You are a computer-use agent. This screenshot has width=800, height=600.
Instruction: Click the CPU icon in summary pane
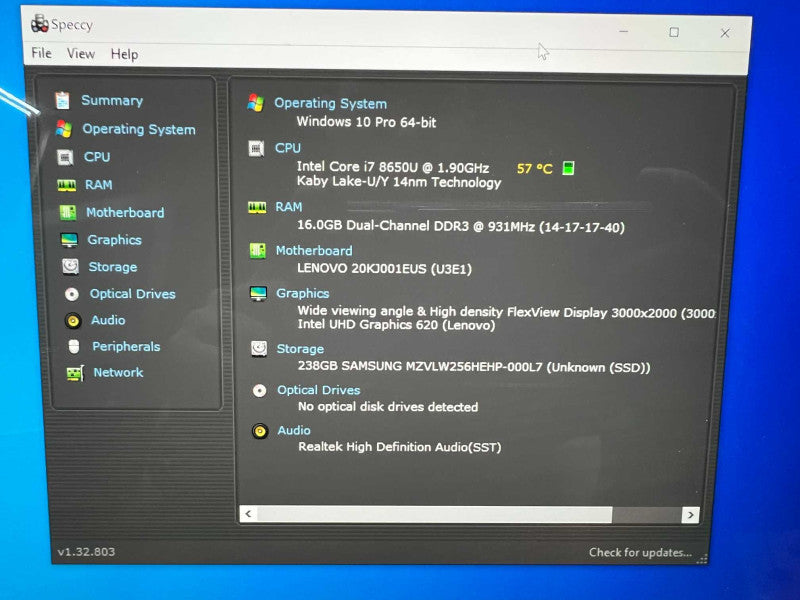(256, 148)
